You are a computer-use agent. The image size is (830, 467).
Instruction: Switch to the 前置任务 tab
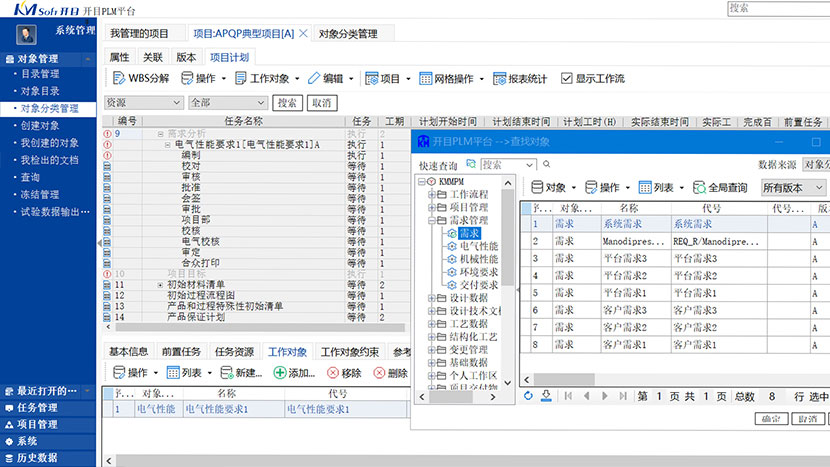click(x=181, y=352)
